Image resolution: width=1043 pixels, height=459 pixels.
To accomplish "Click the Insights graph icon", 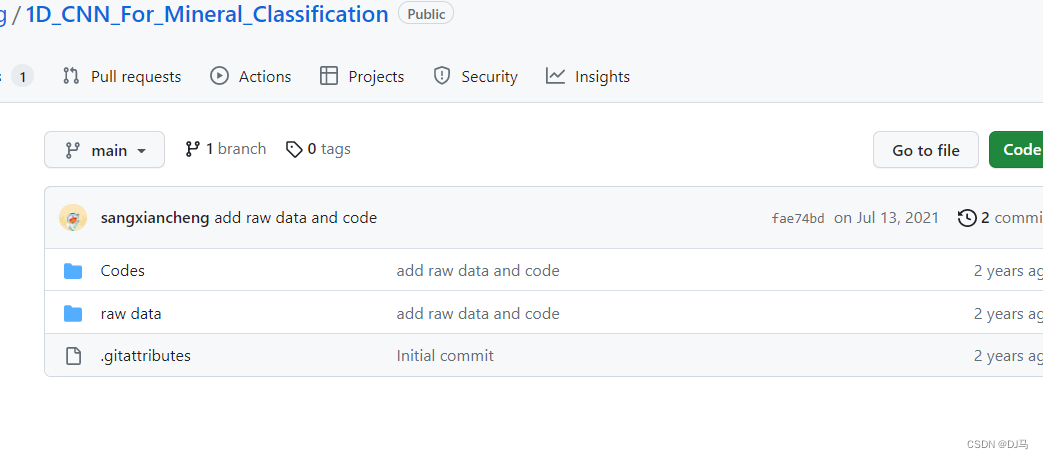I will pyautogui.click(x=555, y=76).
